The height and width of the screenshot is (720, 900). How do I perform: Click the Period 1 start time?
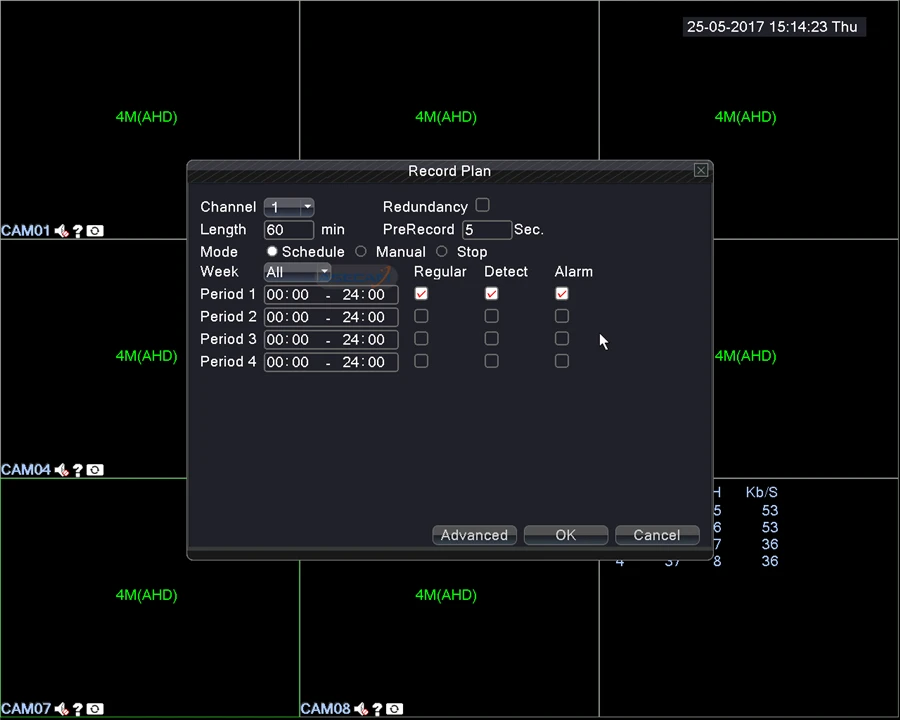(x=288, y=295)
